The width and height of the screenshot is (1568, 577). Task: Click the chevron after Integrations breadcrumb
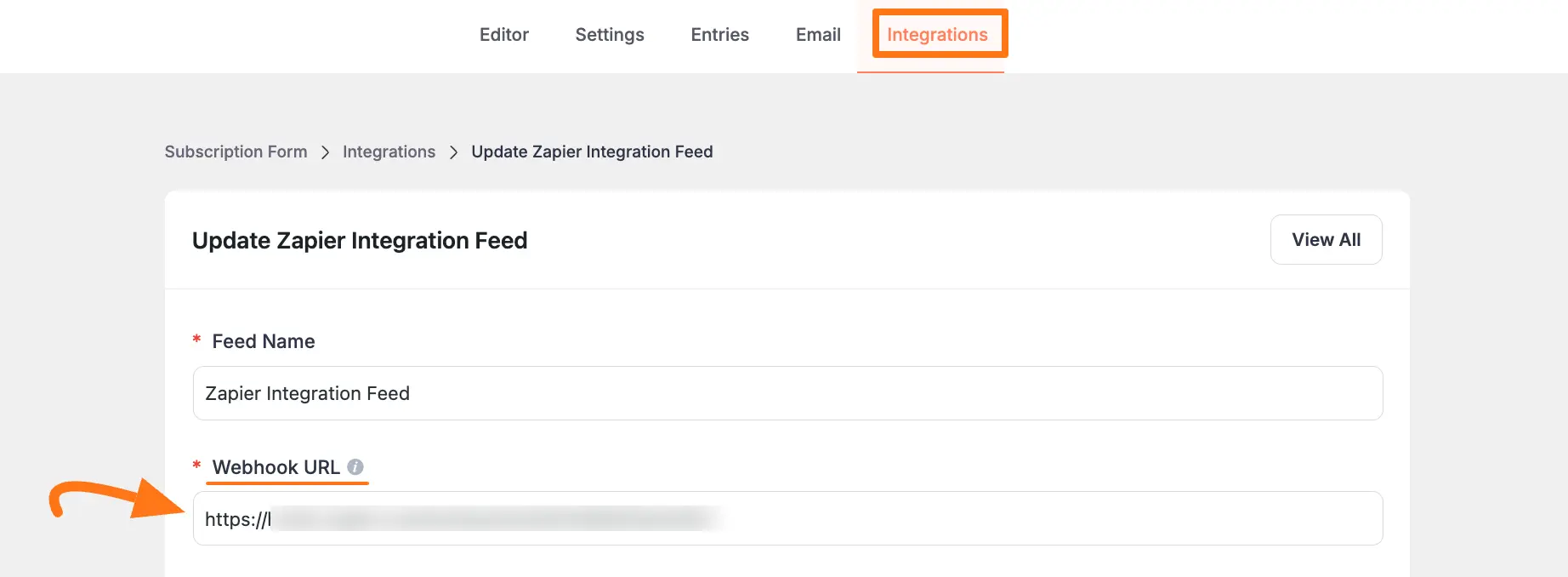tap(453, 152)
